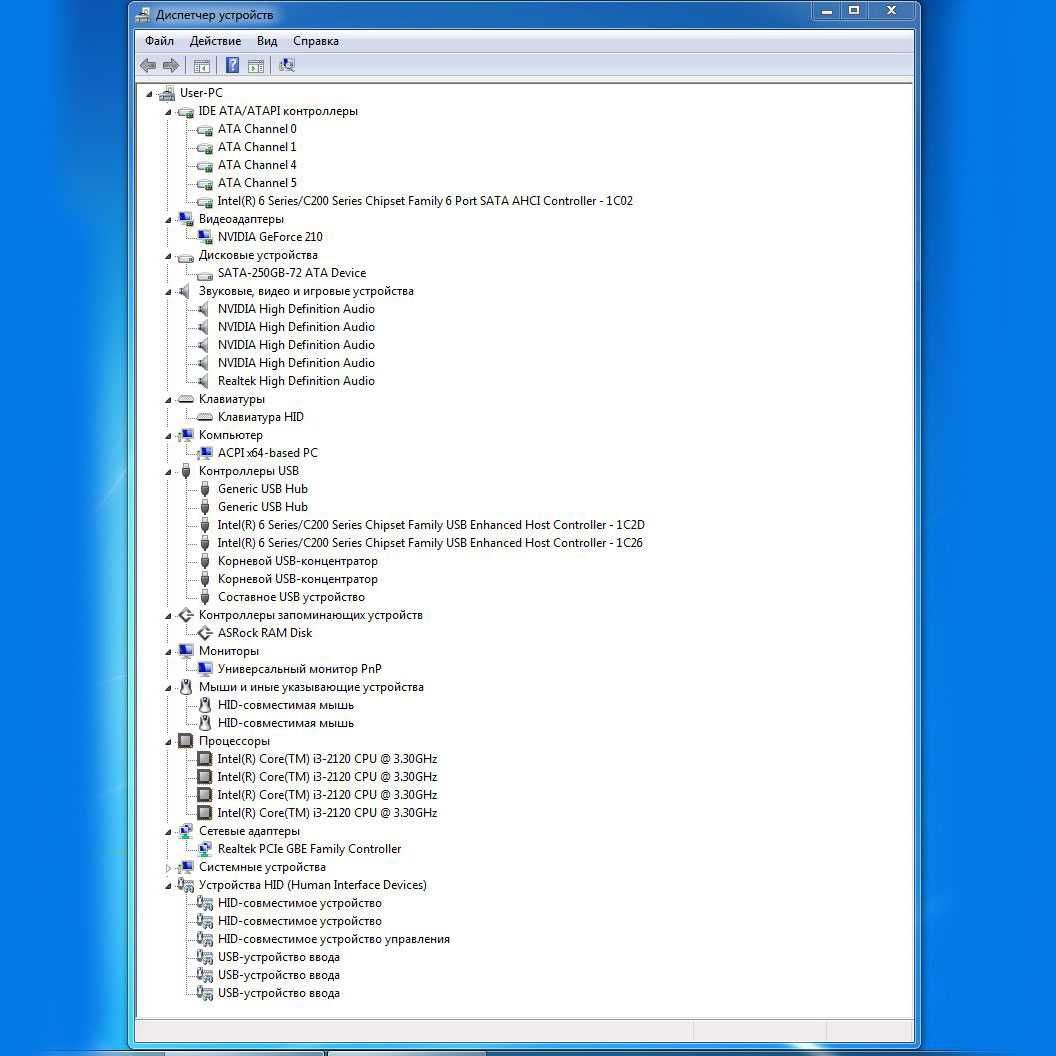The width and height of the screenshot is (1056, 1056).
Task: Collapse the Контроллеры USB branch
Action: [x=168, y=472]
